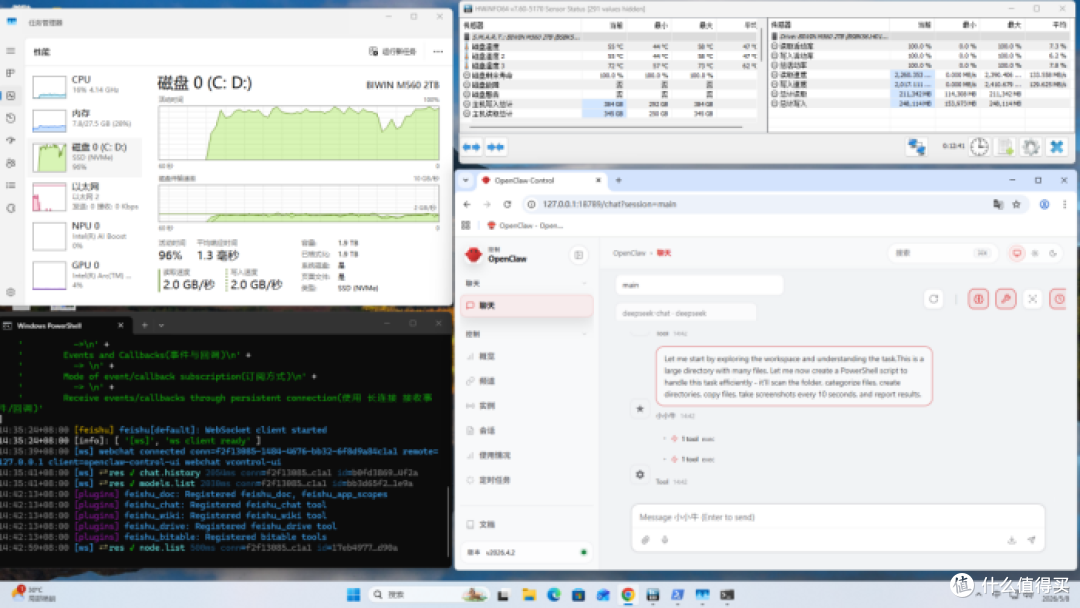
Task: Expand the second '1 tool exec' entry
Action: 694,459
